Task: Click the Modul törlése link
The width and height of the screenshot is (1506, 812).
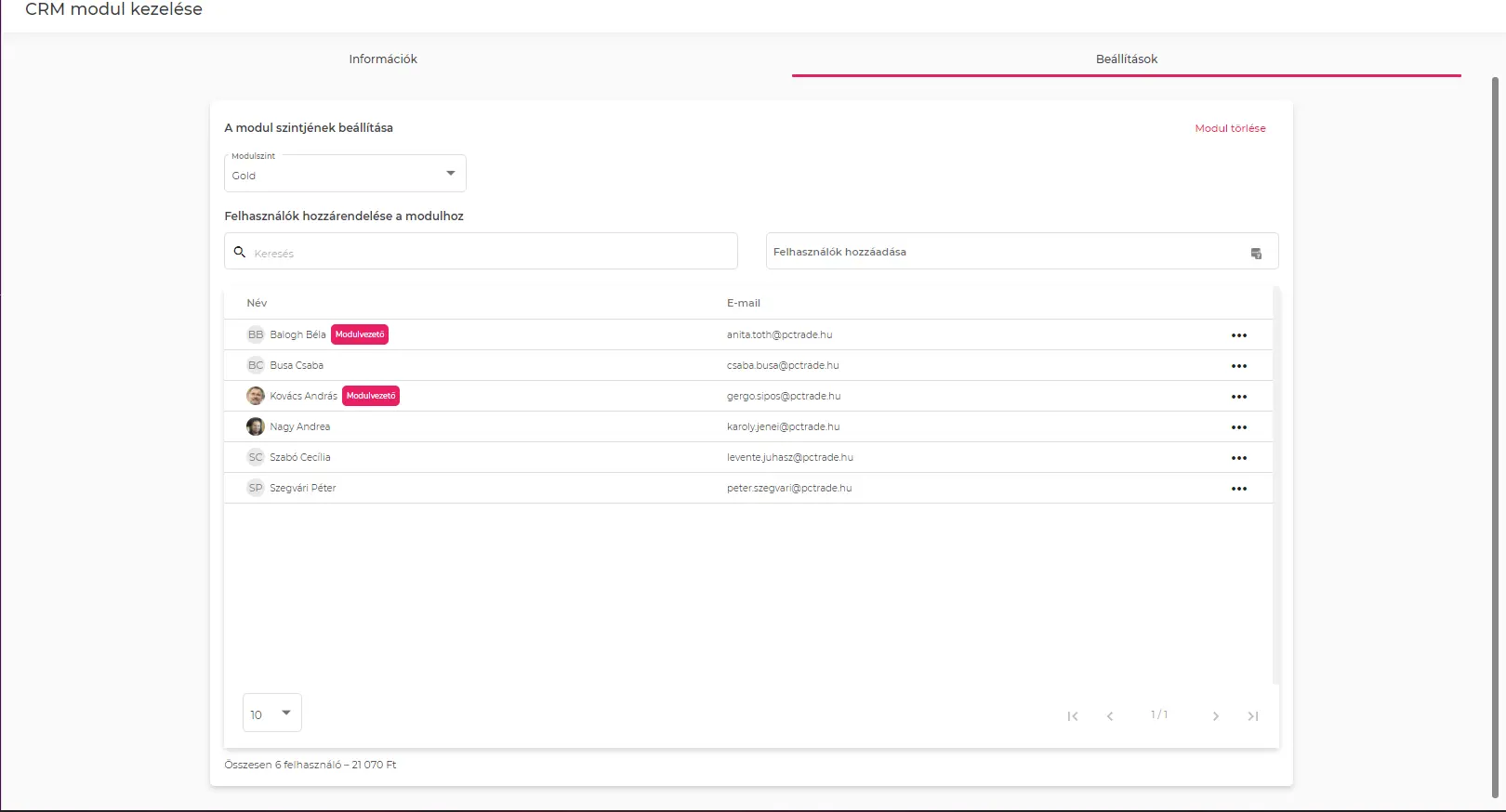Action: tap(1230, 128)
